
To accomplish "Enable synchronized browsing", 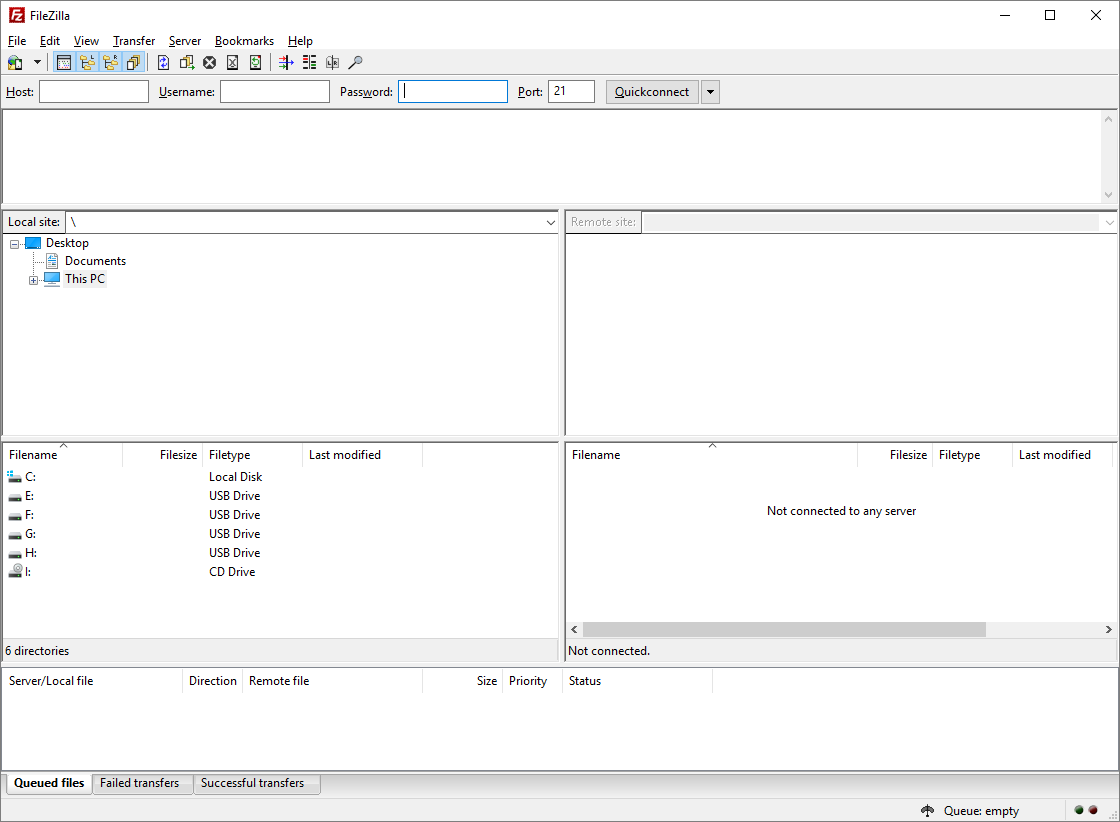I will tap(331, 61).
